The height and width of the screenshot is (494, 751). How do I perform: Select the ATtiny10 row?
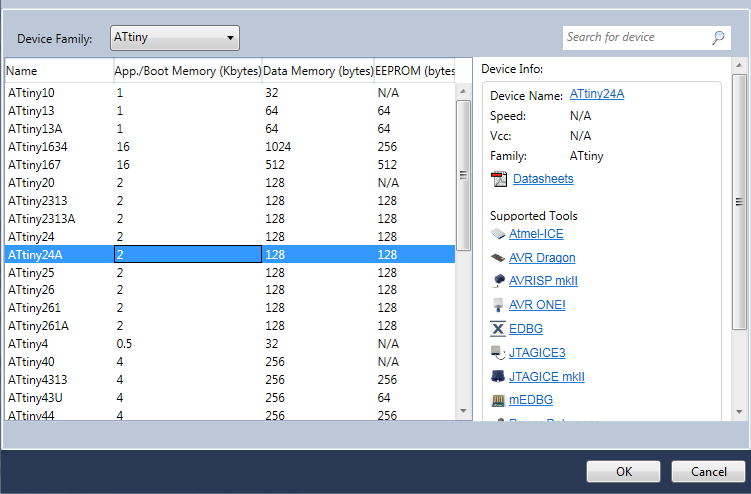point(230,92)
